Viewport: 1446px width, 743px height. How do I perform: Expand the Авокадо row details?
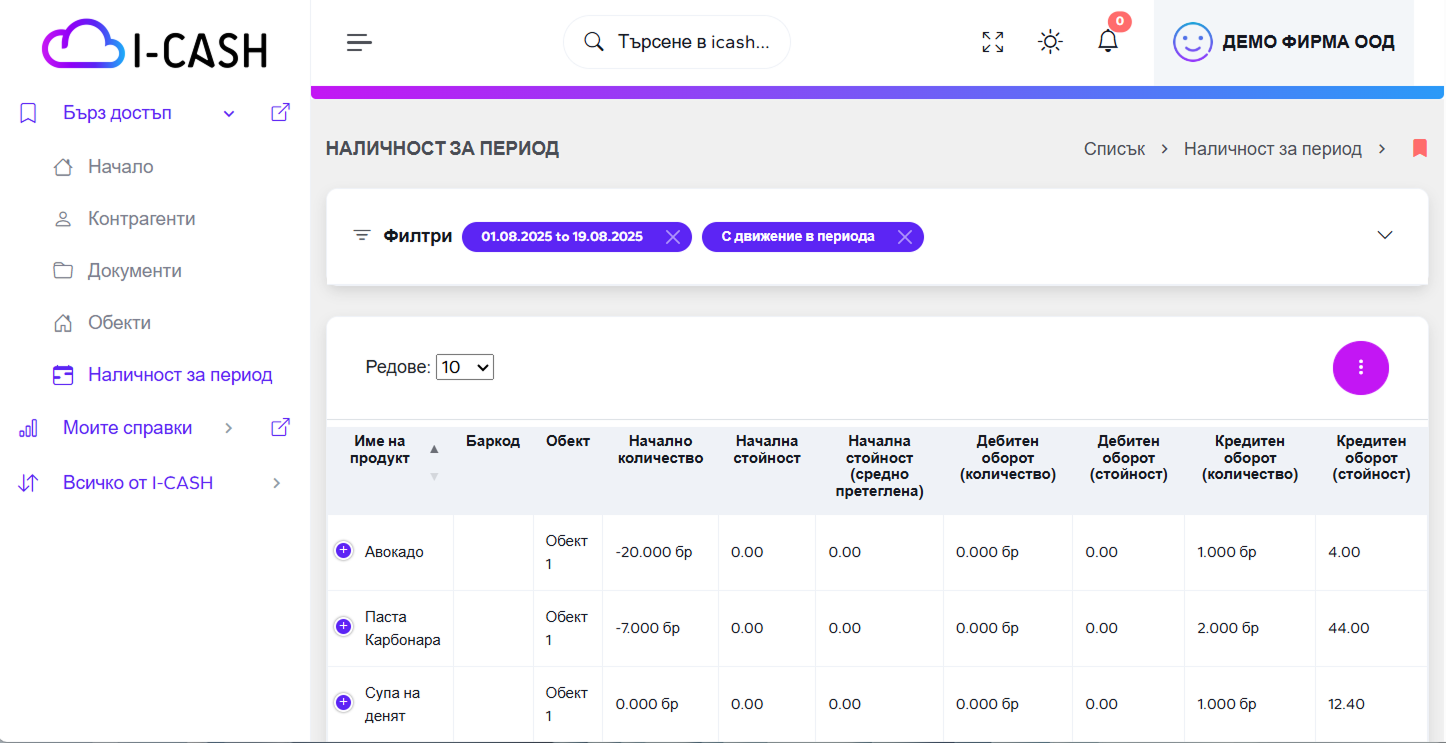pyautogui.click(x=343, y=551)
